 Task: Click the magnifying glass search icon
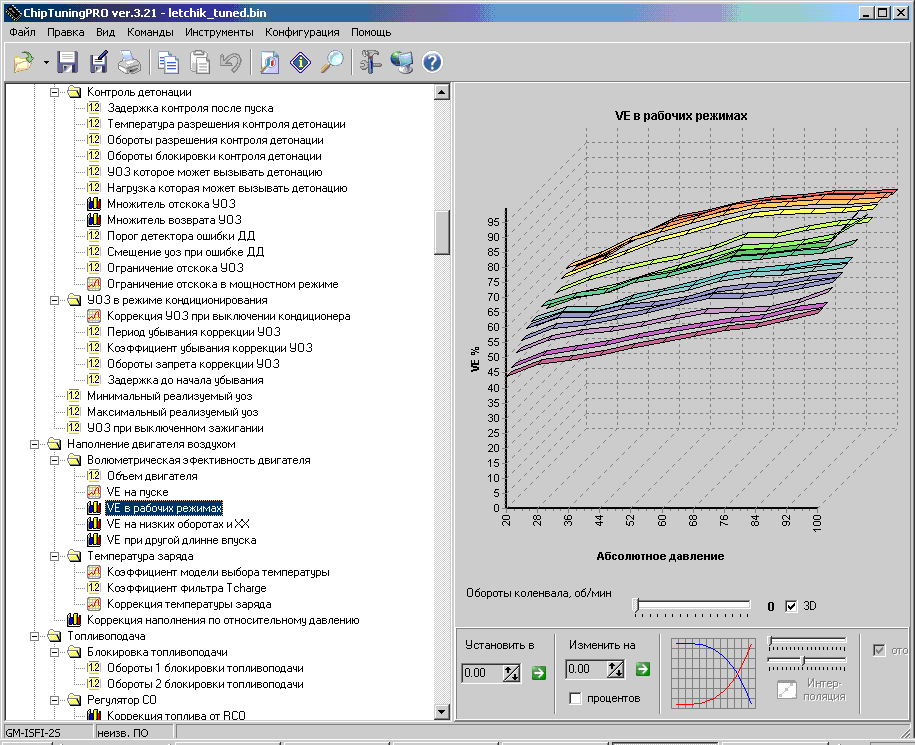pyautogui.click(x=332, y=63)
